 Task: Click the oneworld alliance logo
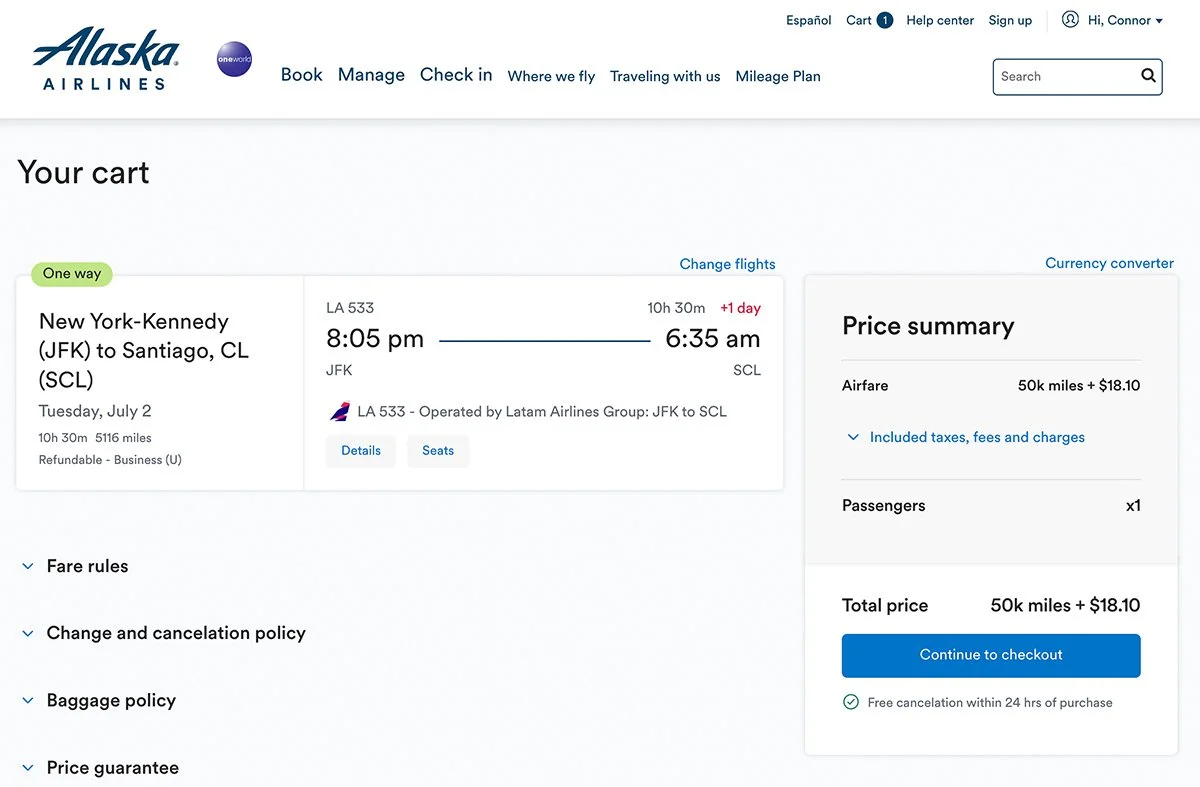[x=234, y=60]
